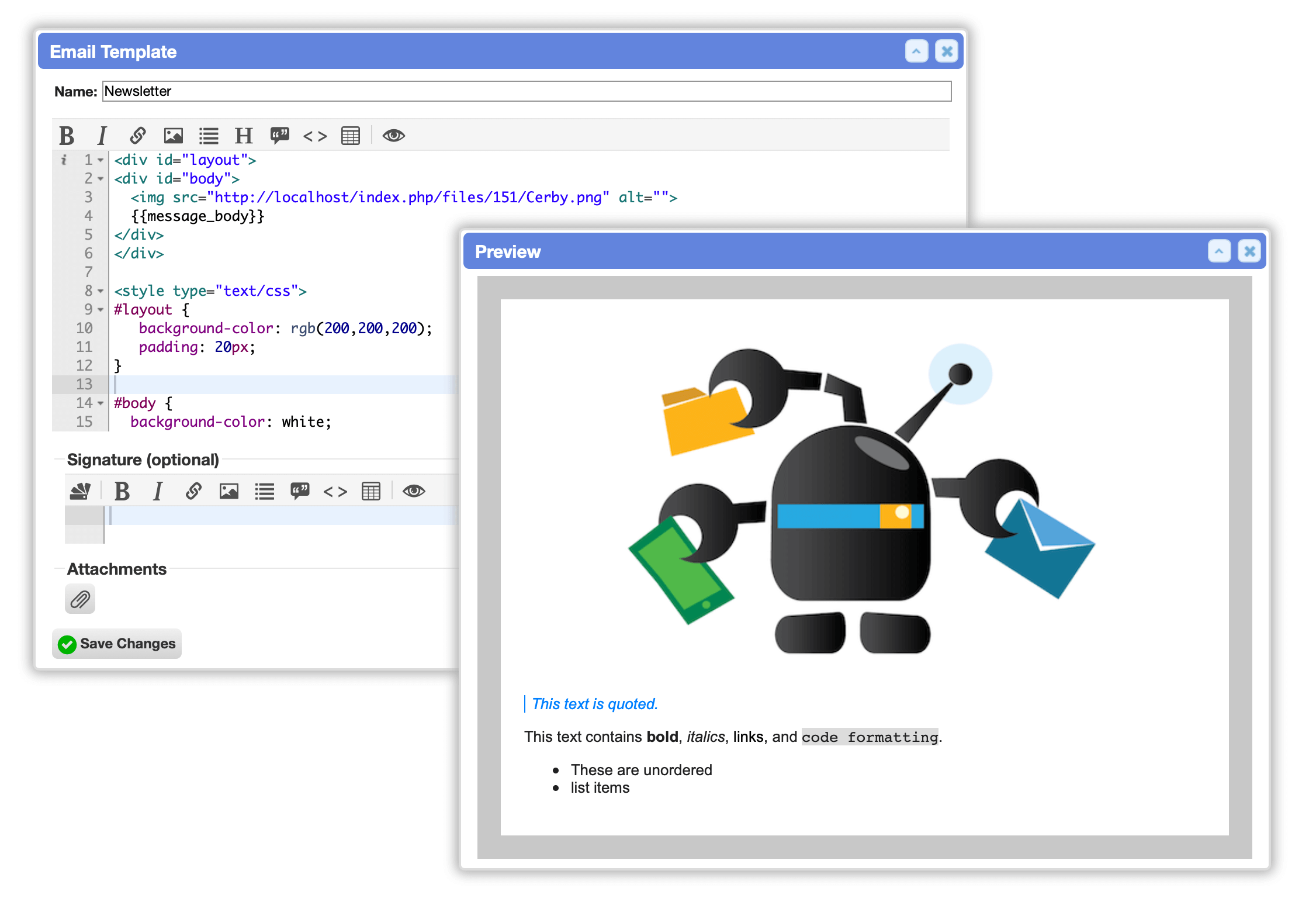Click 'list items' bullet in Preview
Image resolution: width=1316 pixels, height=905 pixels.
pos(600,787)
